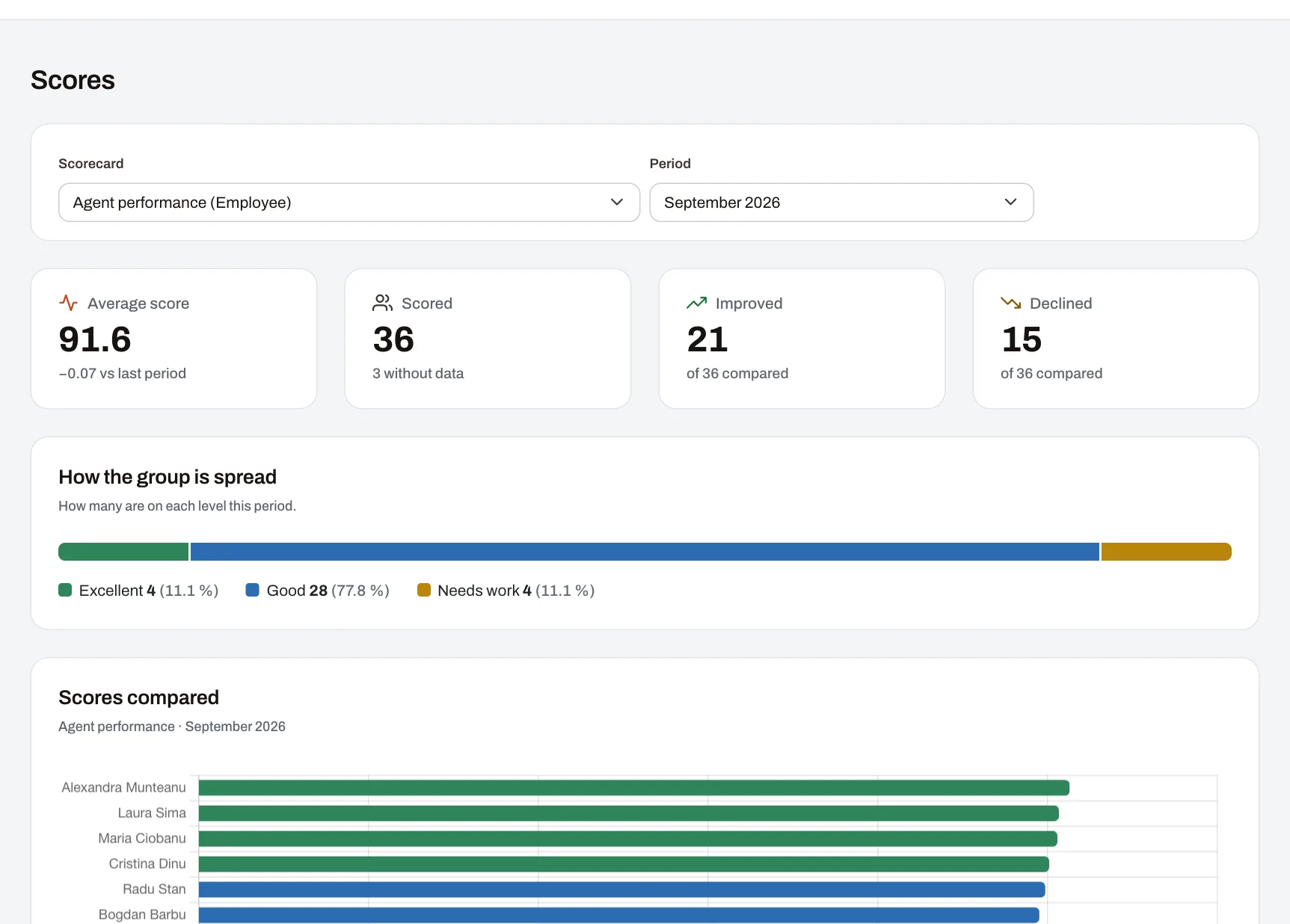Click the Improved count '21'
1290x924 pixels.
[x=707, y=339]
